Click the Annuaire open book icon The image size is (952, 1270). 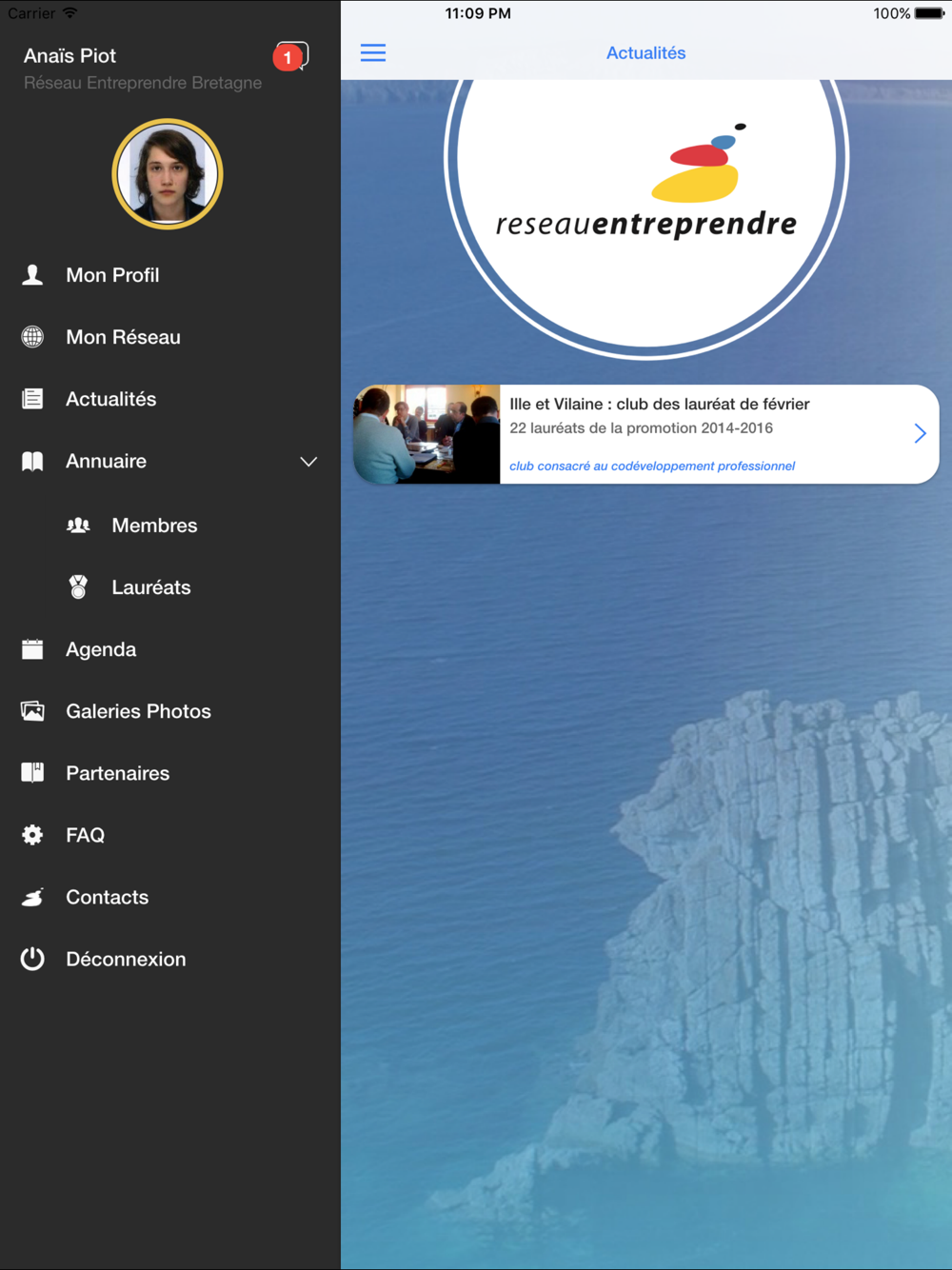pyautogui.click(x=32, y=461)
